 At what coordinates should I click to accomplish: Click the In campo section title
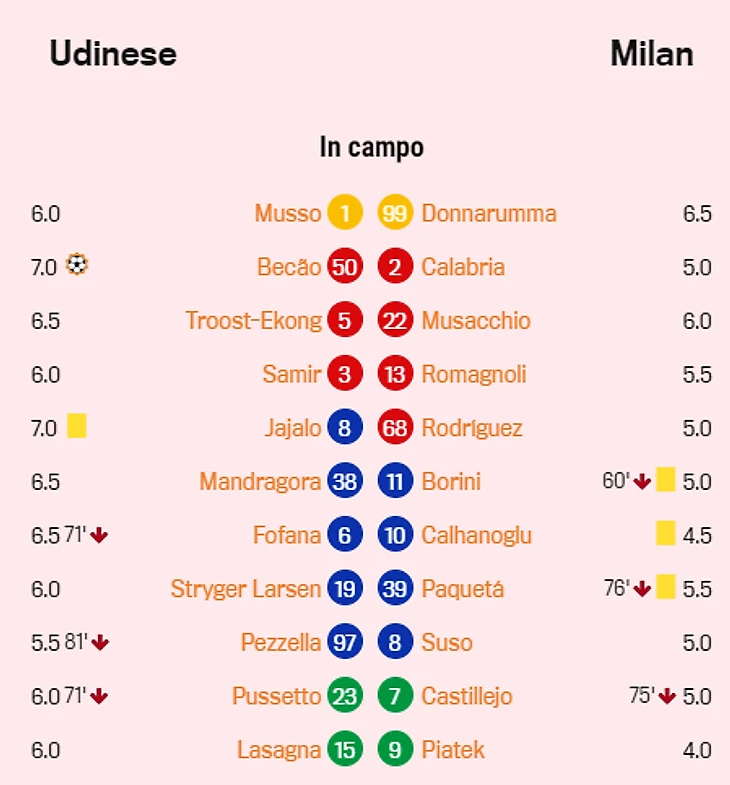(x=371, y=147)
